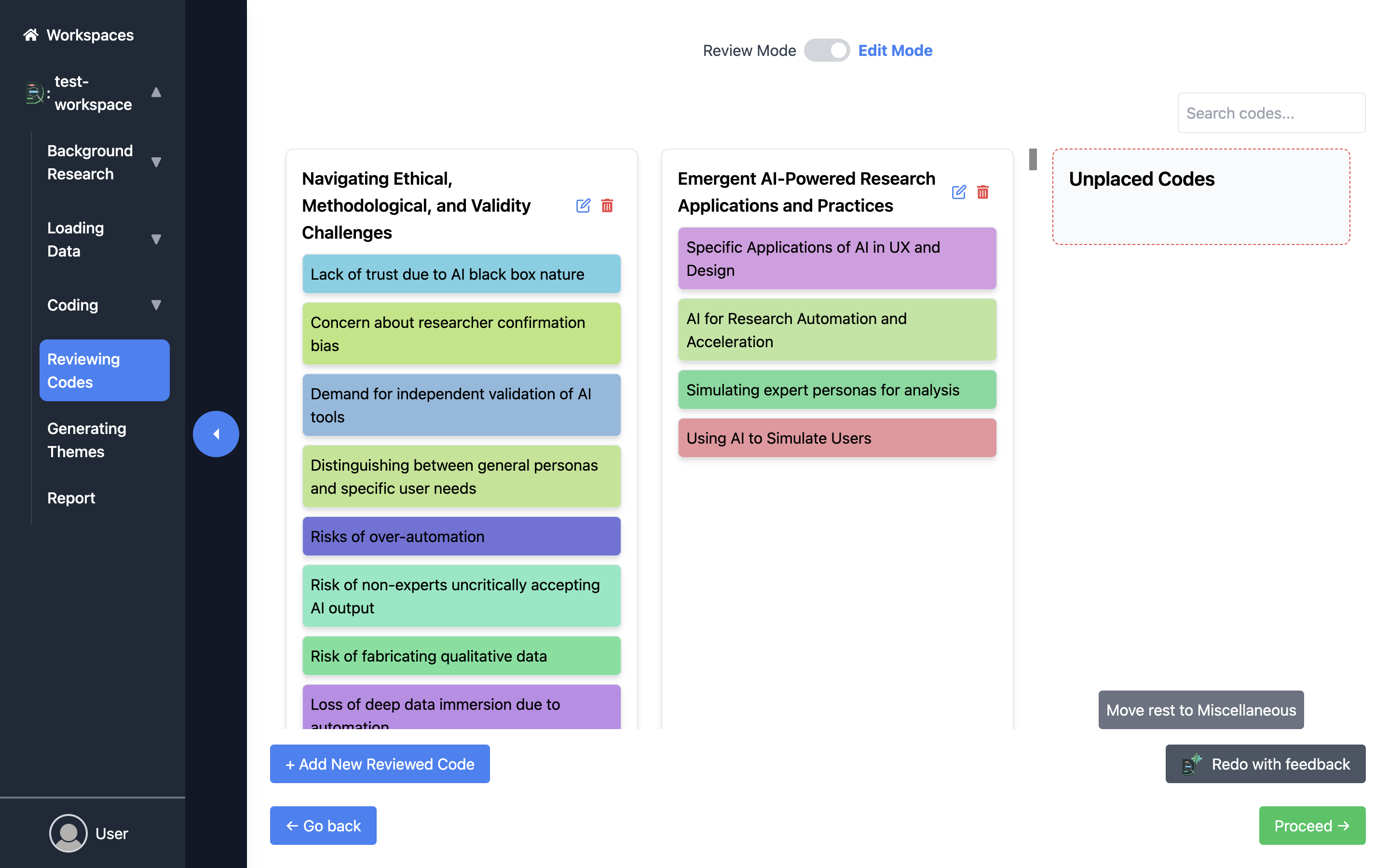Expand the Background Research section
This screenshot has width=1389, height=868.
click(x=156, y=163)
